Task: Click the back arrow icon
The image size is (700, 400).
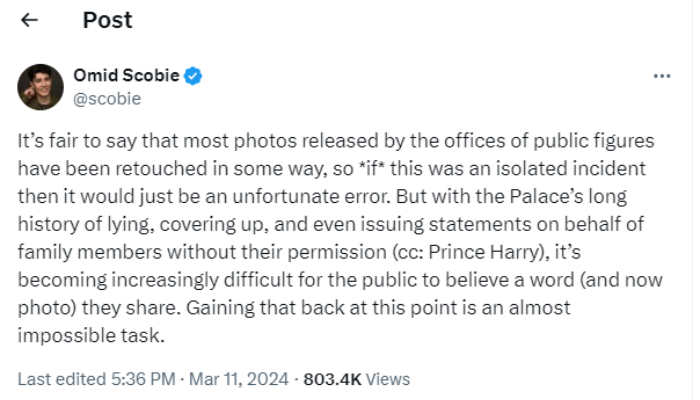Action: click(x=30, y=20)
